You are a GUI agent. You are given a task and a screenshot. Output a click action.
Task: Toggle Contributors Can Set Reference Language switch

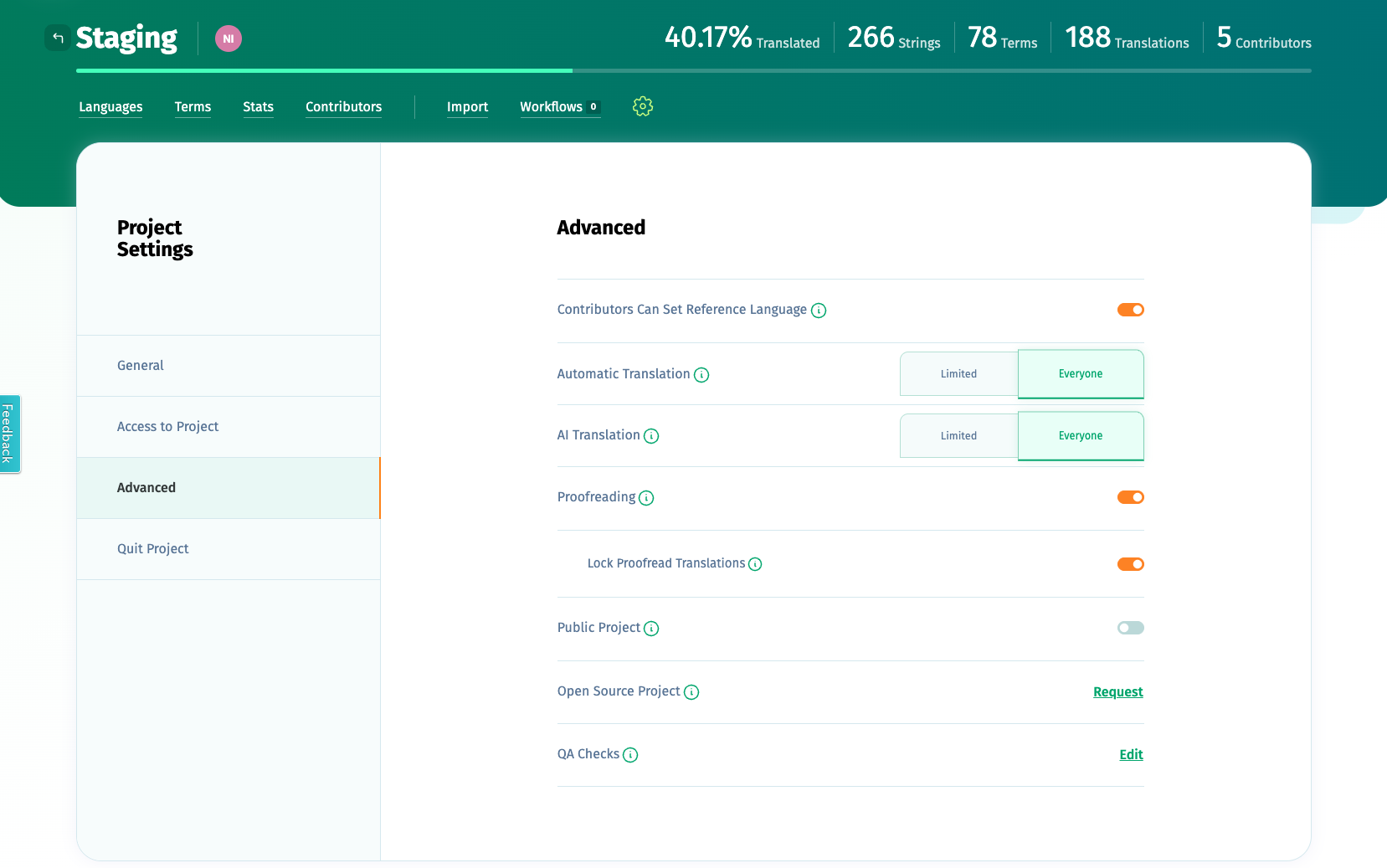tap(1131, 310)
